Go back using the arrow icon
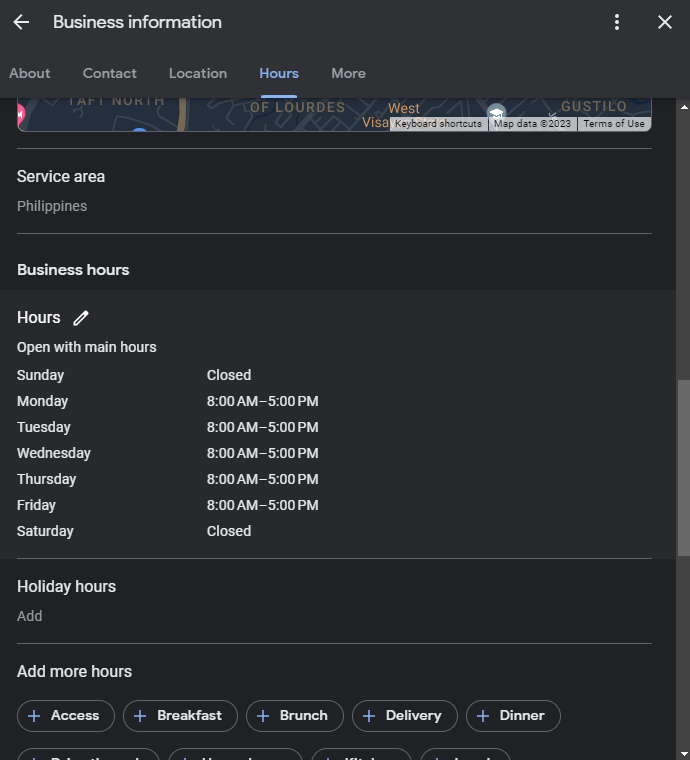The height and width of the screenshot is (760, 690). click(21, 22)
